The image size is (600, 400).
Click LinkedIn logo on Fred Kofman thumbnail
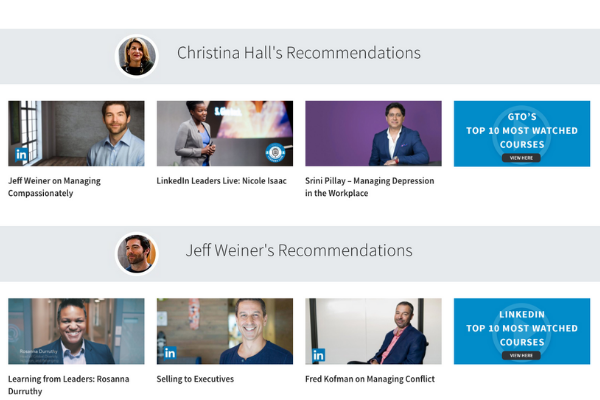tap(318, 354)
